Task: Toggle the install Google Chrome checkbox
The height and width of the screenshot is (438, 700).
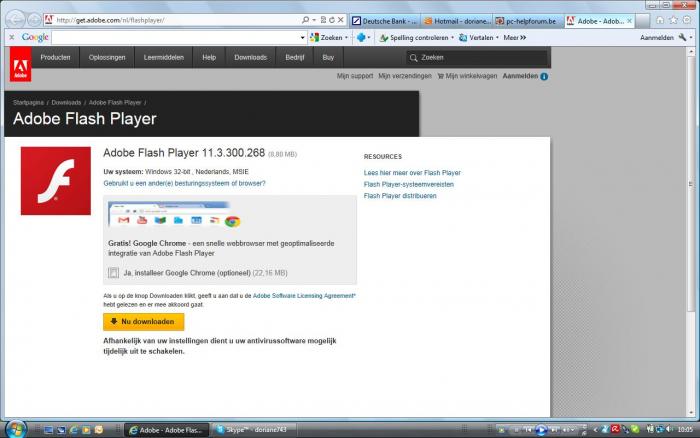Action: 113,272
